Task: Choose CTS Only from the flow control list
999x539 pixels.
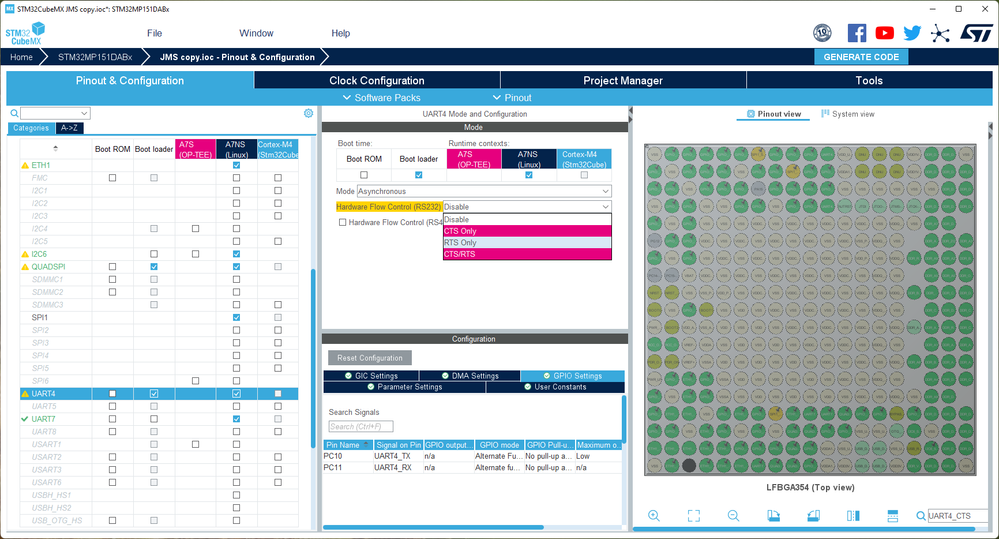Action: coord(527,231)
